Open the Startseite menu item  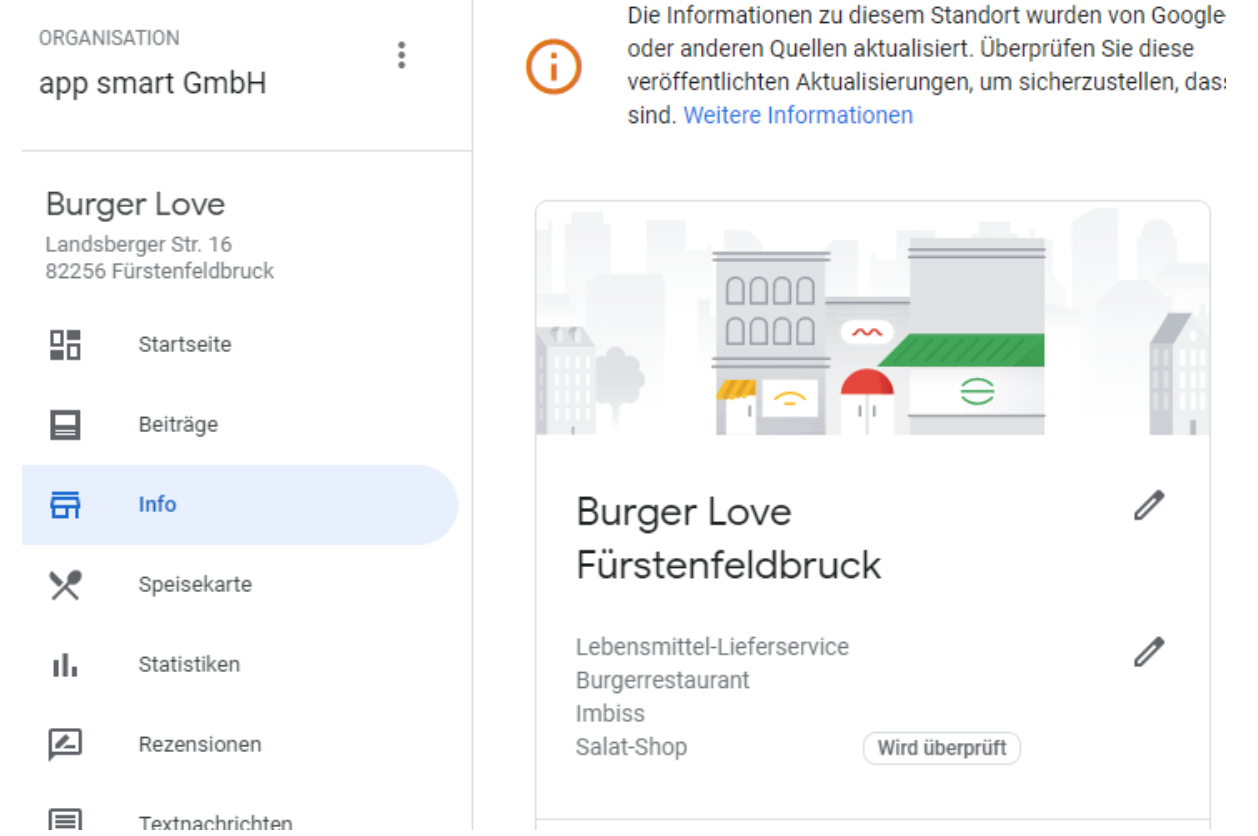pyautogui.click(x=185, y=345)
